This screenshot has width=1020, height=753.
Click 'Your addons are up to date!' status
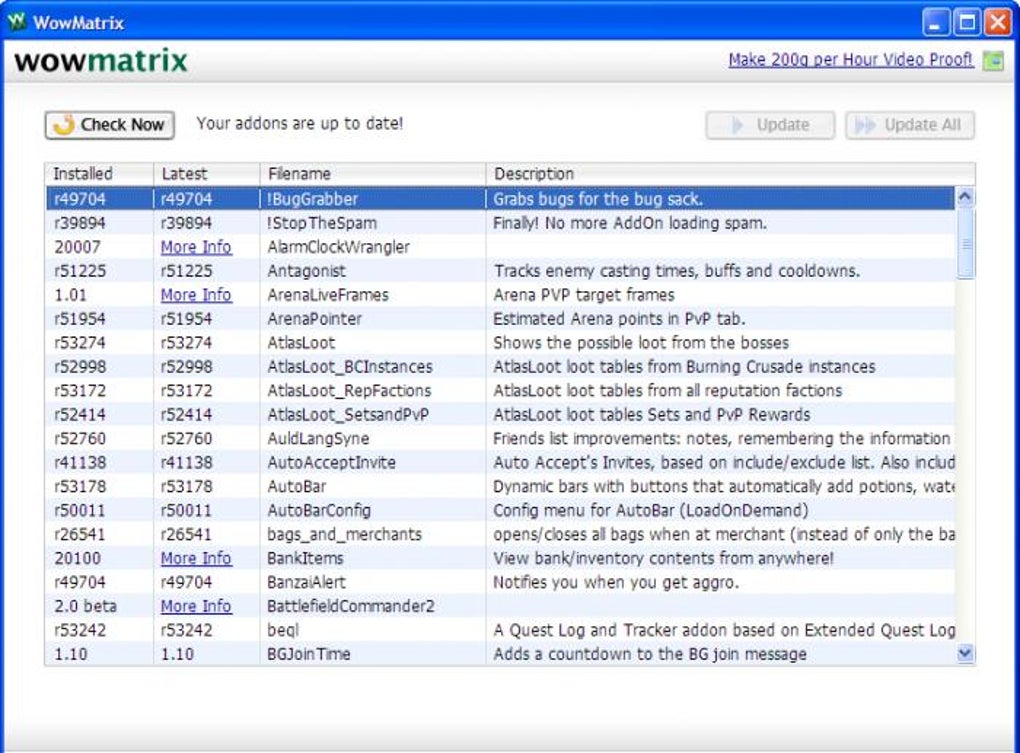coord(300,124)
